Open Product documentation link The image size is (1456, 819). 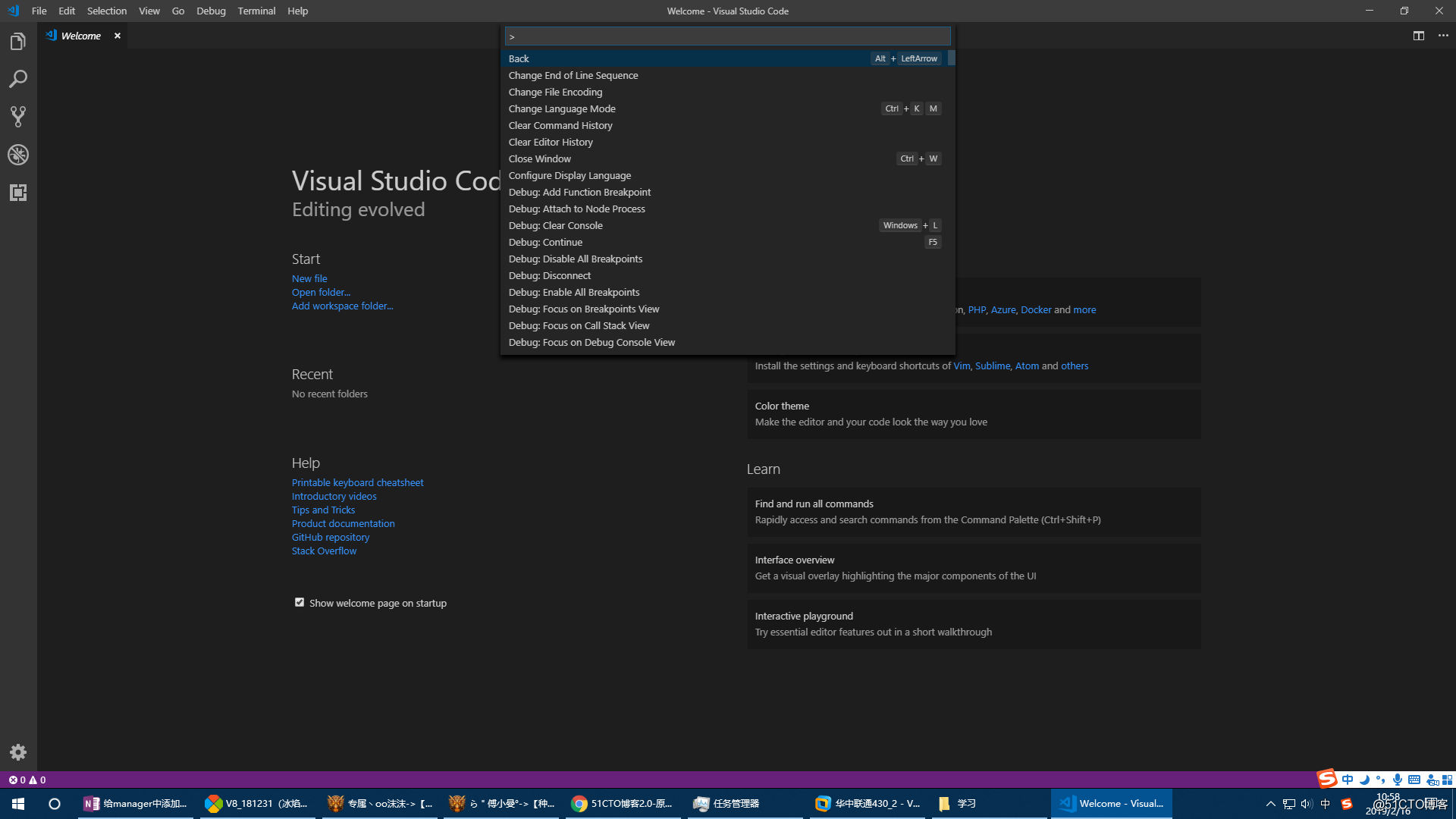[x=343, y=523]
